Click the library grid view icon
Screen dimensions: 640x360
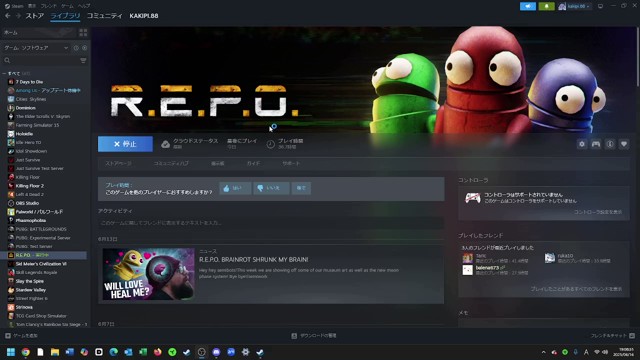[83, 33]
